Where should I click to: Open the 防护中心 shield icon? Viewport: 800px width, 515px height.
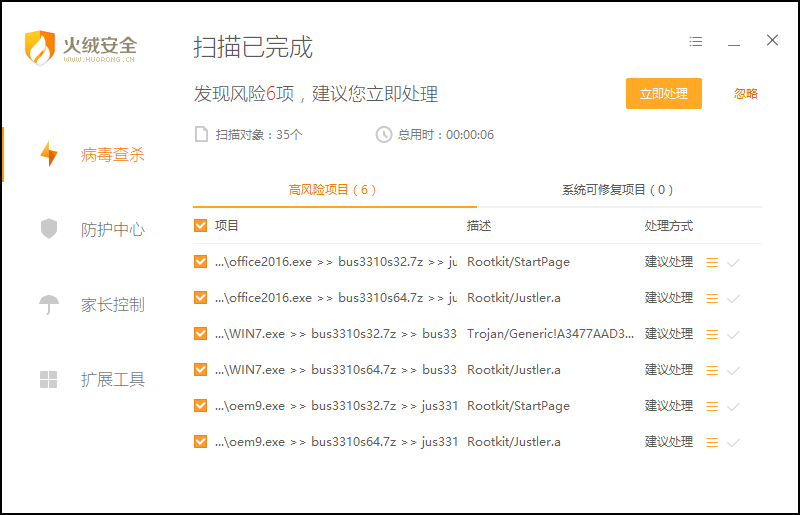pos(48,229)
